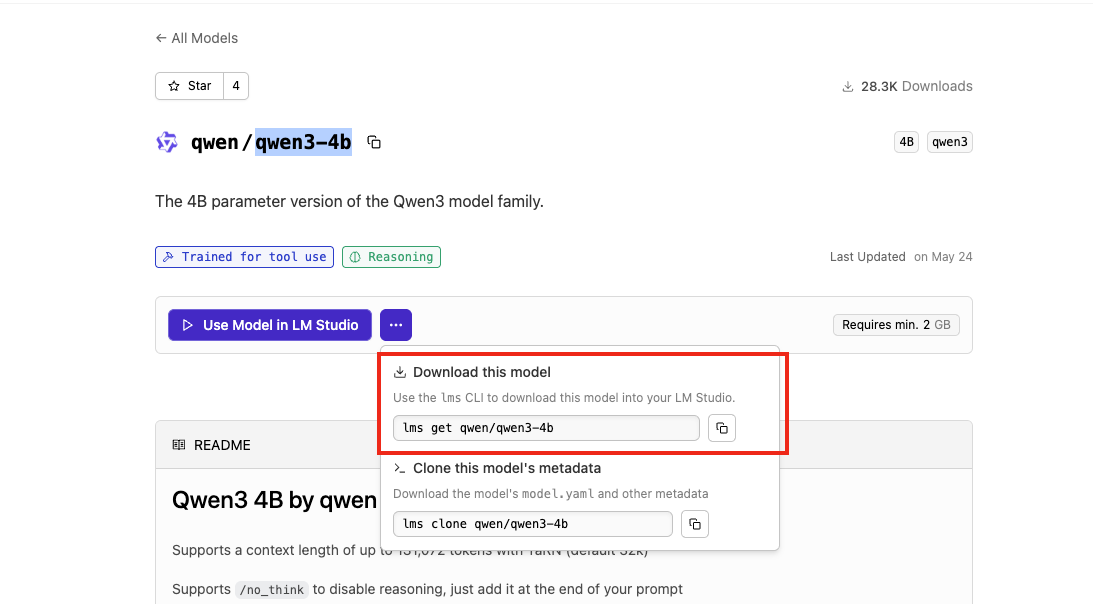The image size is (1093, 604).
Task: Click the lms get qwen/qwen3-4b command field
Action: click(x=546, y=428)
